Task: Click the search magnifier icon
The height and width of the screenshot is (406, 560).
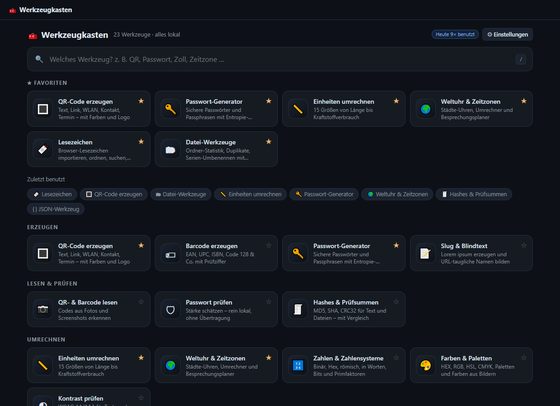Action: click(x=39, y=59)
